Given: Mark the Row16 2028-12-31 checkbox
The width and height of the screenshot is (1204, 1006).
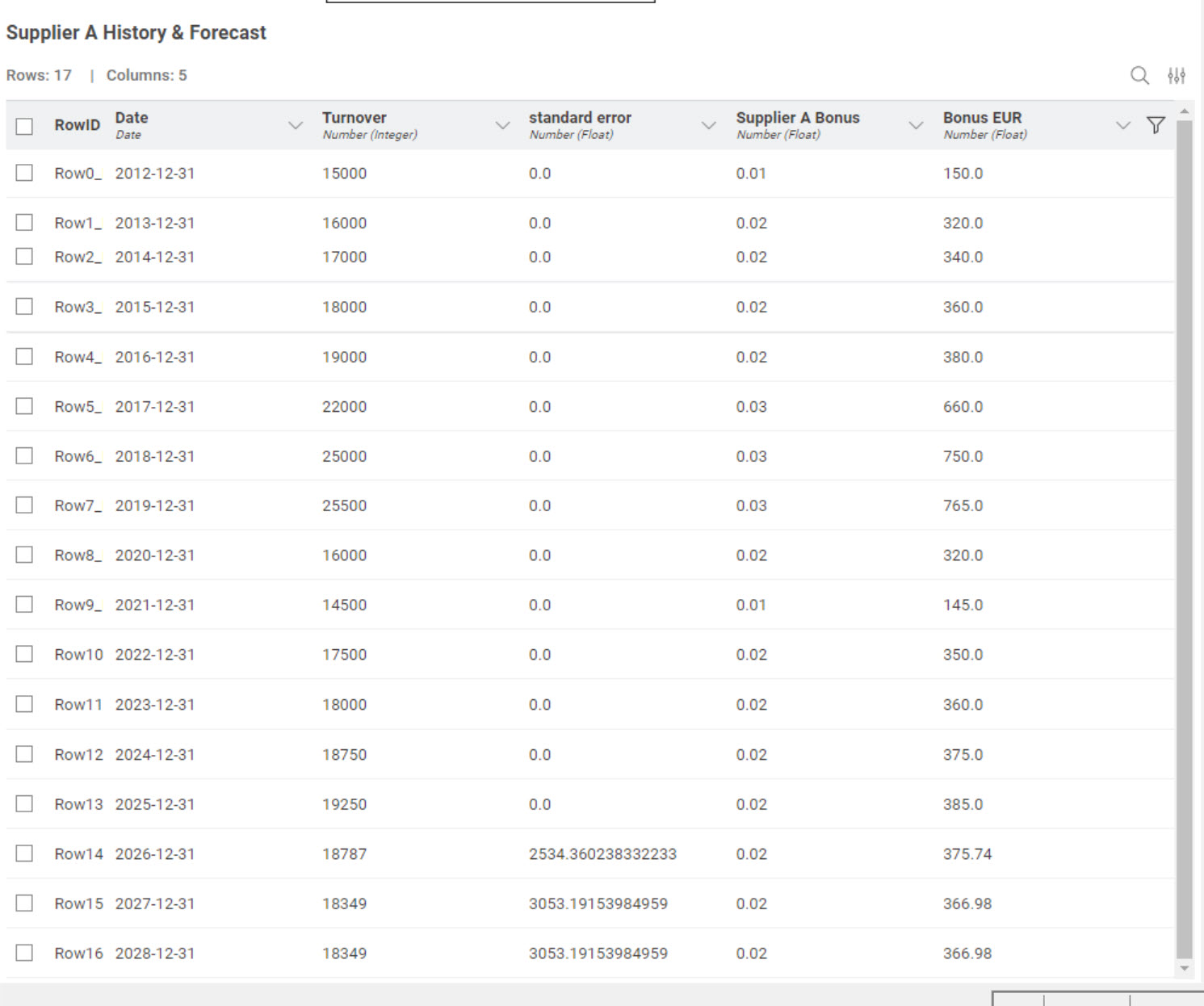Looking at the screenshot, I should (24, 953).
